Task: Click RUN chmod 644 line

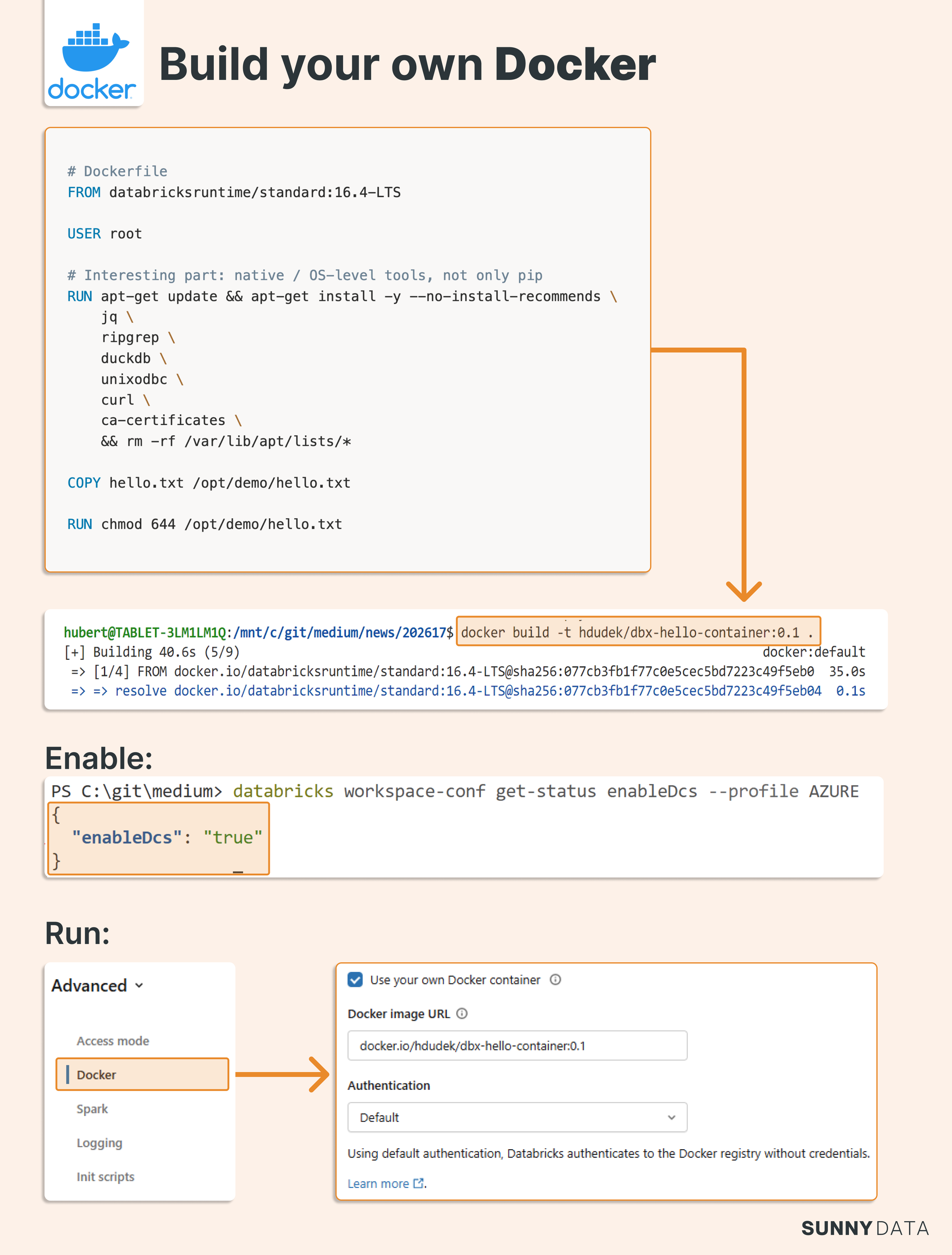Action: click(x=204, y=524)
